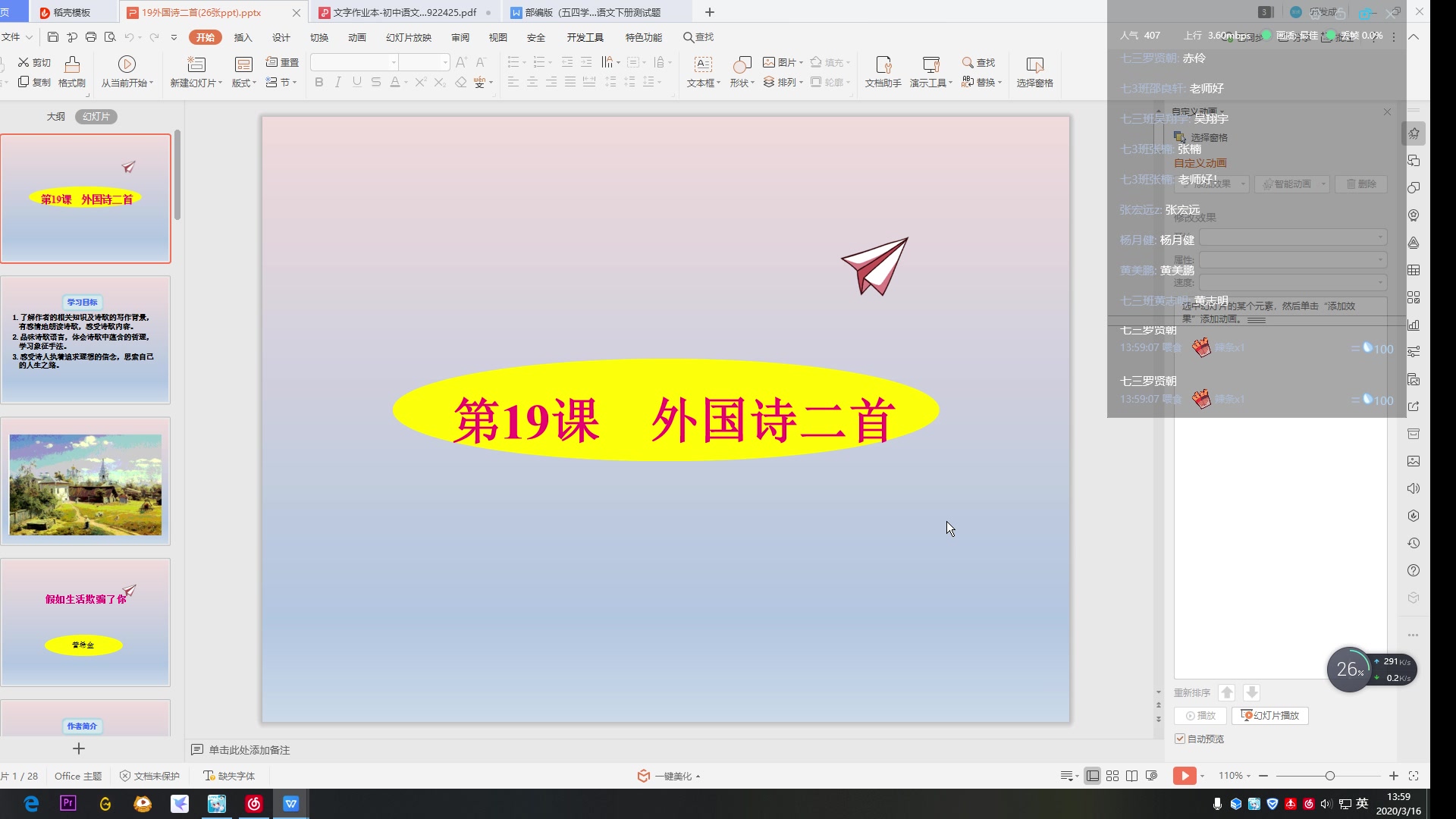Viewport: 1456px width, 819px height.
Task: Click the Save icon in quick access toolbar
Action: [x=52, y=37]
